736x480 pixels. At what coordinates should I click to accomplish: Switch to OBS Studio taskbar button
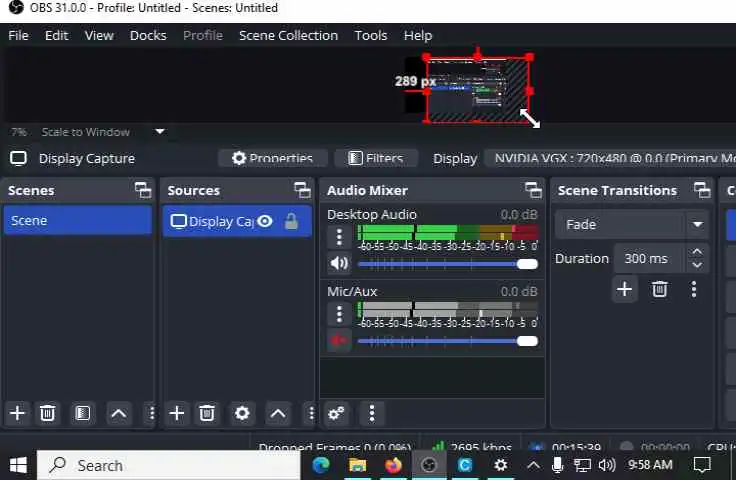click(x=429, y=465)
